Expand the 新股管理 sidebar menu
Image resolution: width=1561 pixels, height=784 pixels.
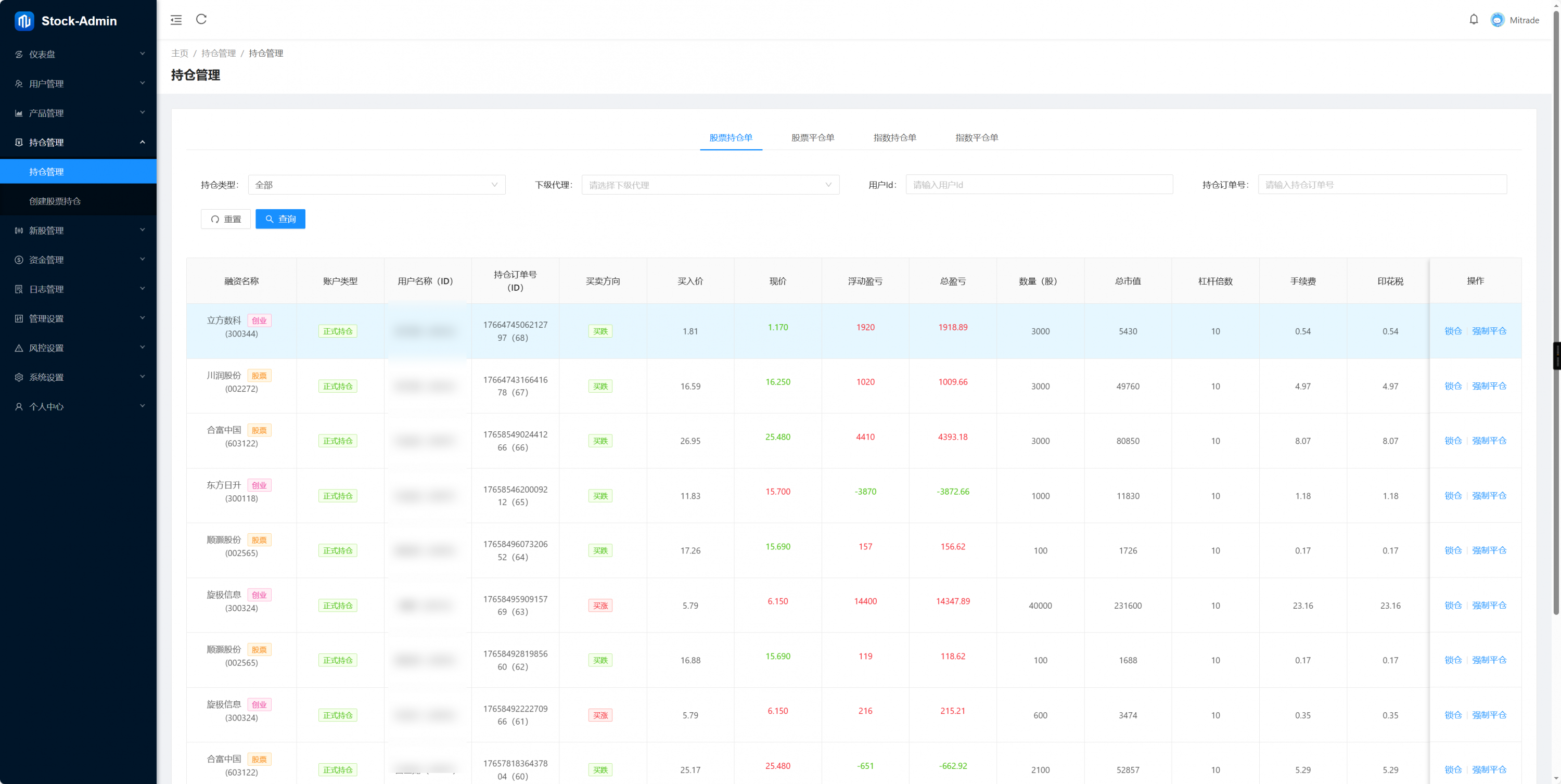point(78,230)
